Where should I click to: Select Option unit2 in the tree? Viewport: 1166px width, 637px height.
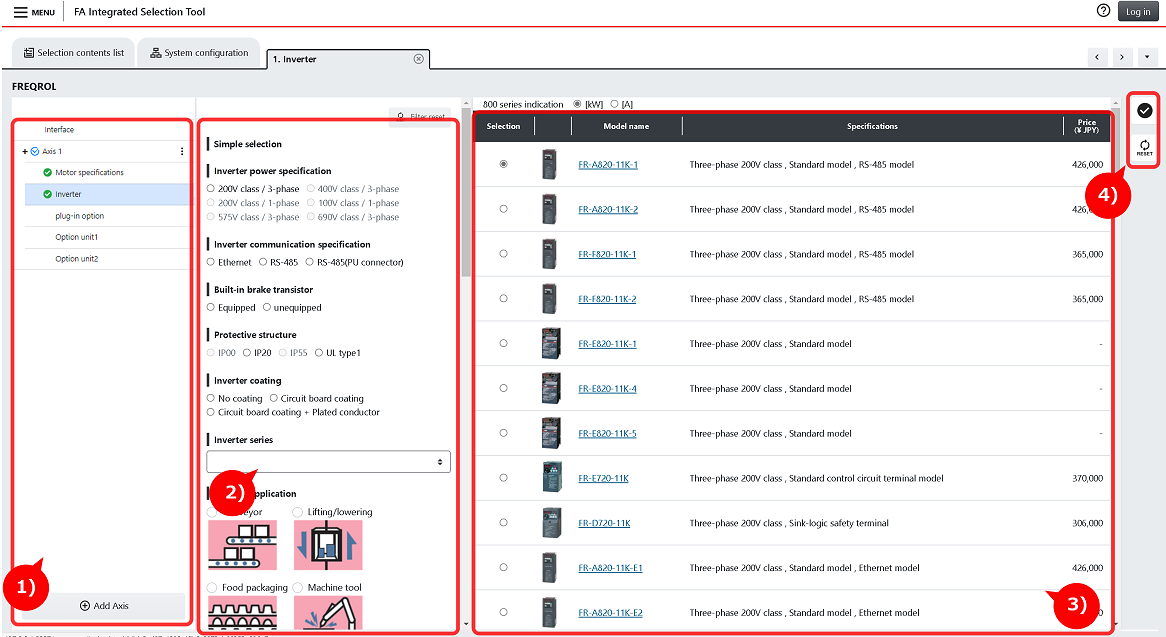click(x=77, y=259)
